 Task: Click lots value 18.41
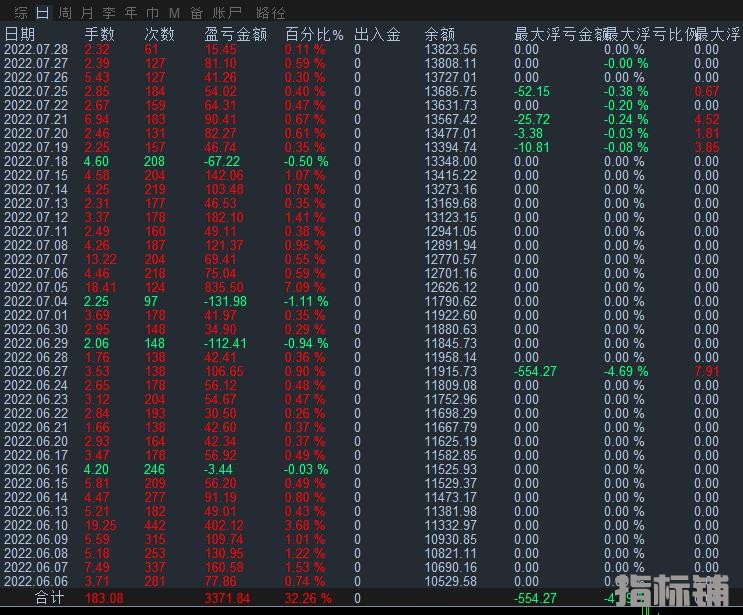click(101, 287)
